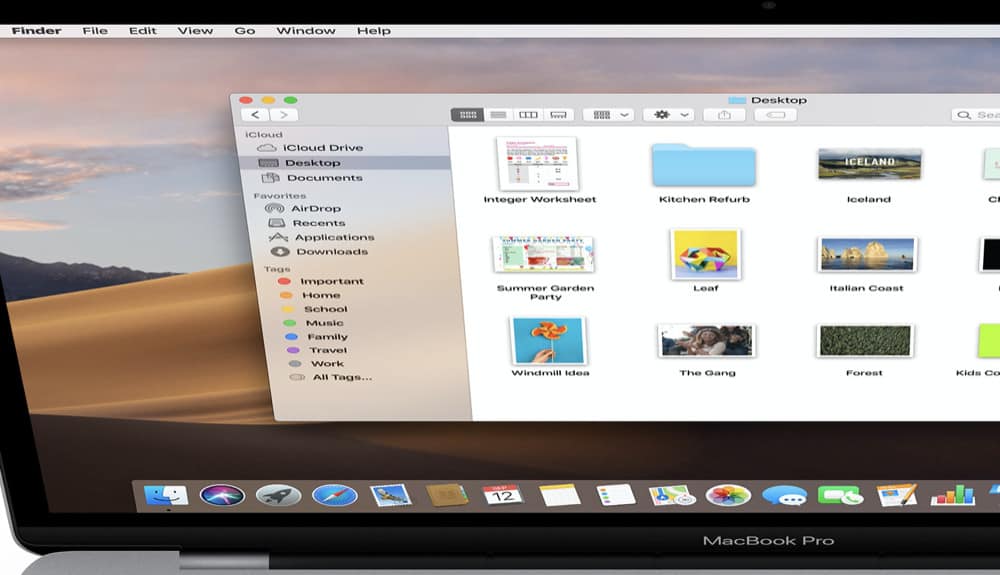Go back with the Finder back arrow
This screenshot has height=575, width=1000.
[x=255, y=115]
